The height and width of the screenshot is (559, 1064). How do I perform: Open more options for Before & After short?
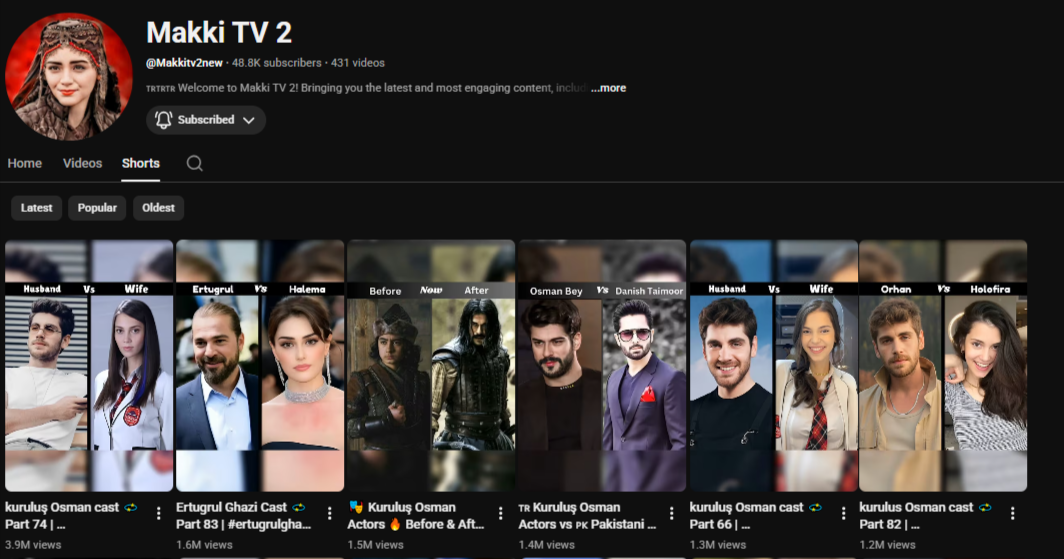tap(501, 514)
